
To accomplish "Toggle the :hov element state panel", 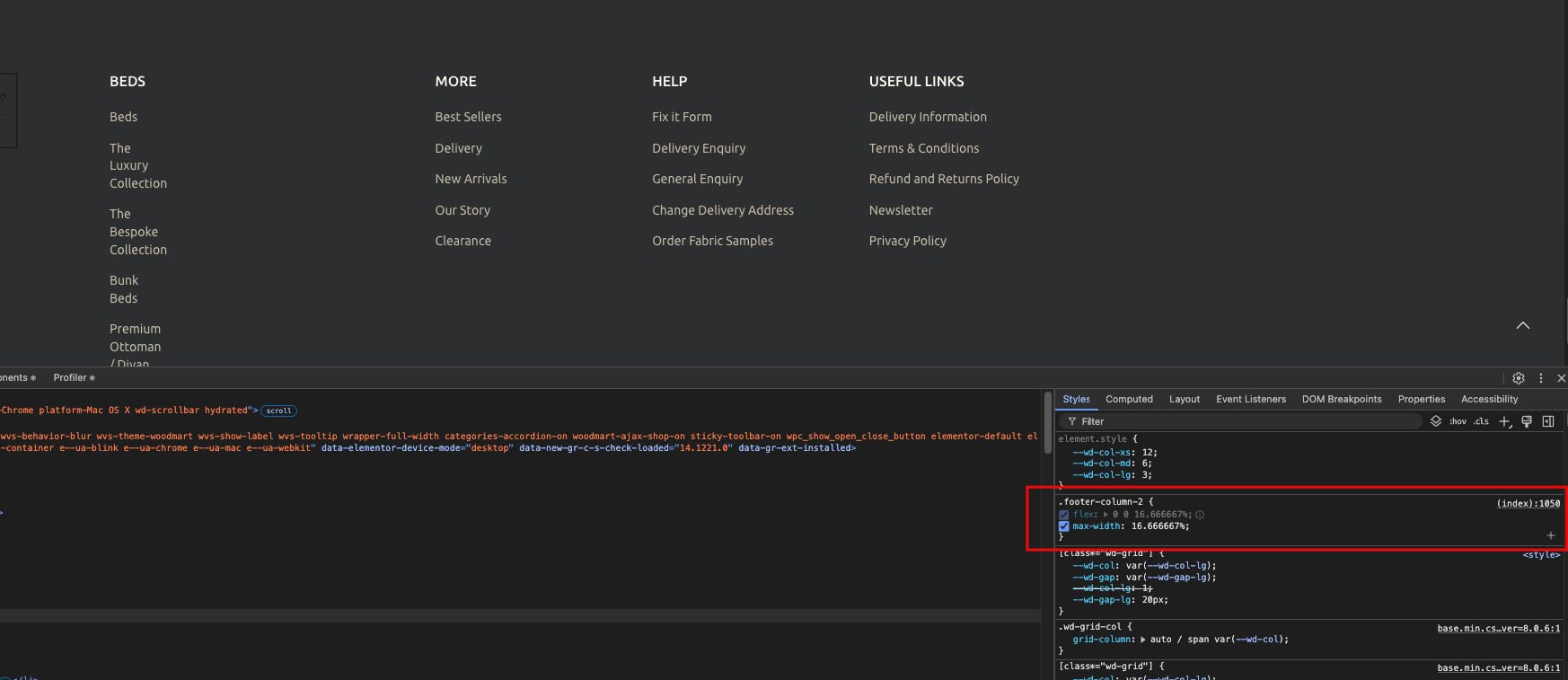I will [1458, 421].
